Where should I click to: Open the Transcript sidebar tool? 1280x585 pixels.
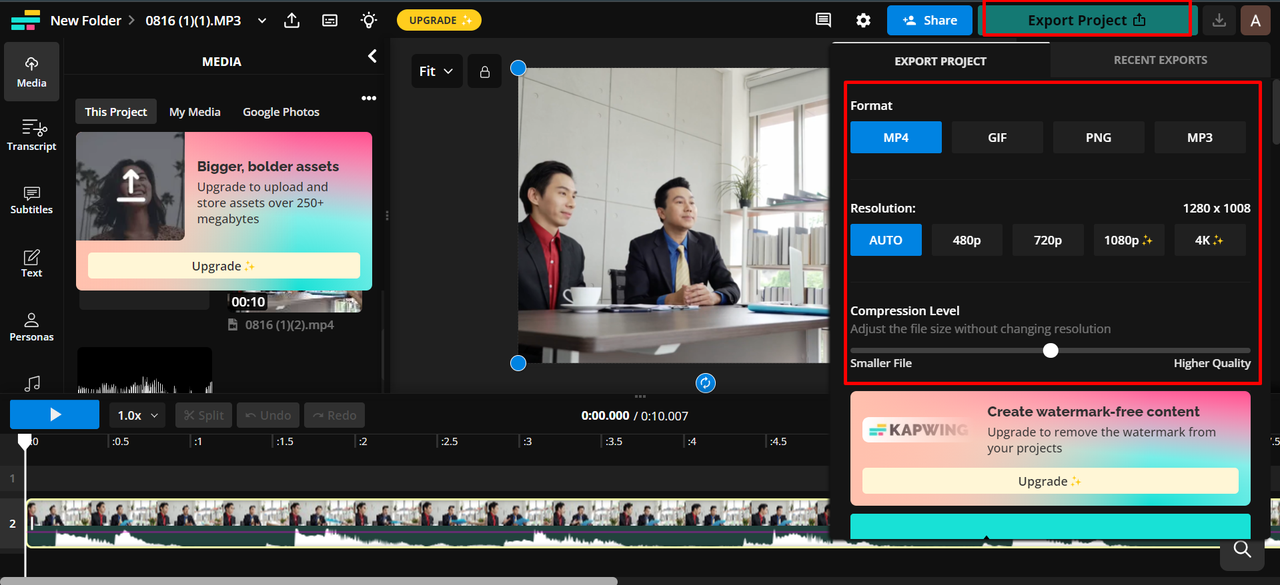click(x=31, y=135)
